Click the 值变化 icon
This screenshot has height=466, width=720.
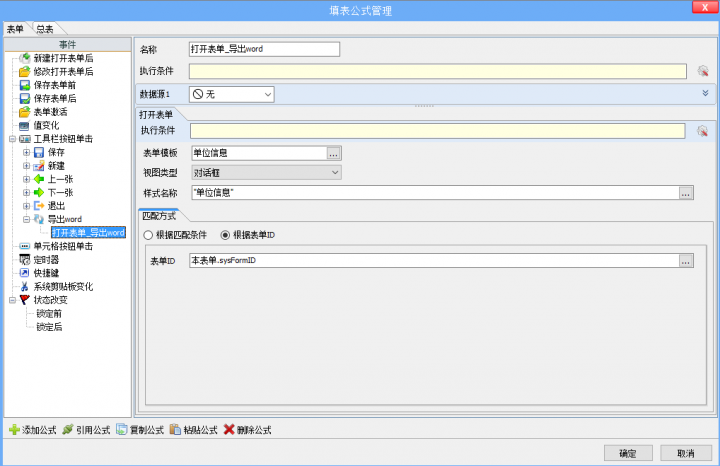click(x=24, y=125)
